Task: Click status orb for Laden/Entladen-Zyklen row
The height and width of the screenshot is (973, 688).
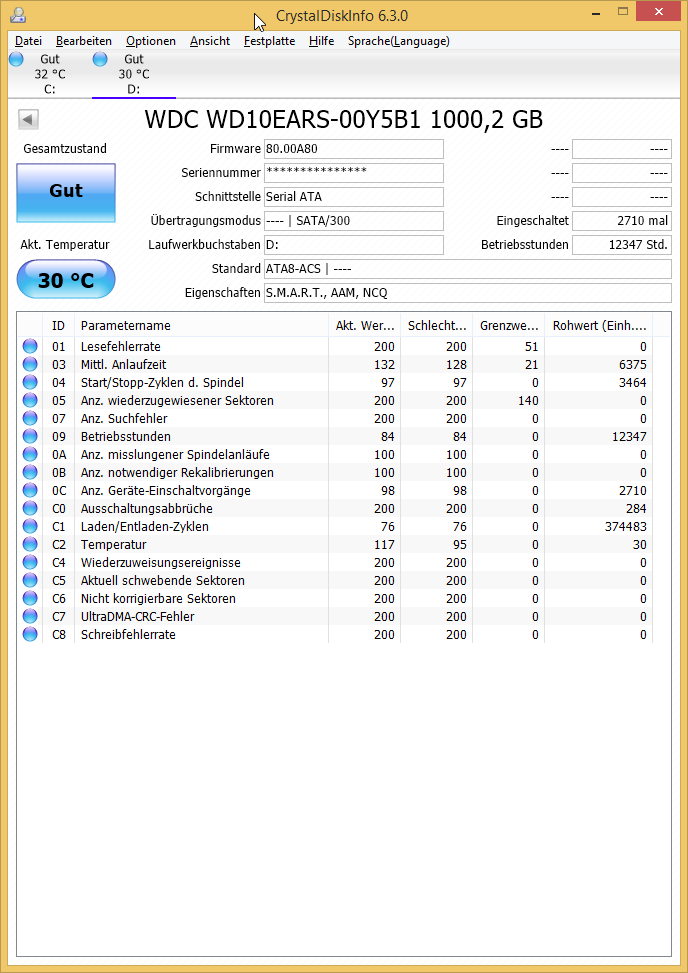Action: point(30,526)
